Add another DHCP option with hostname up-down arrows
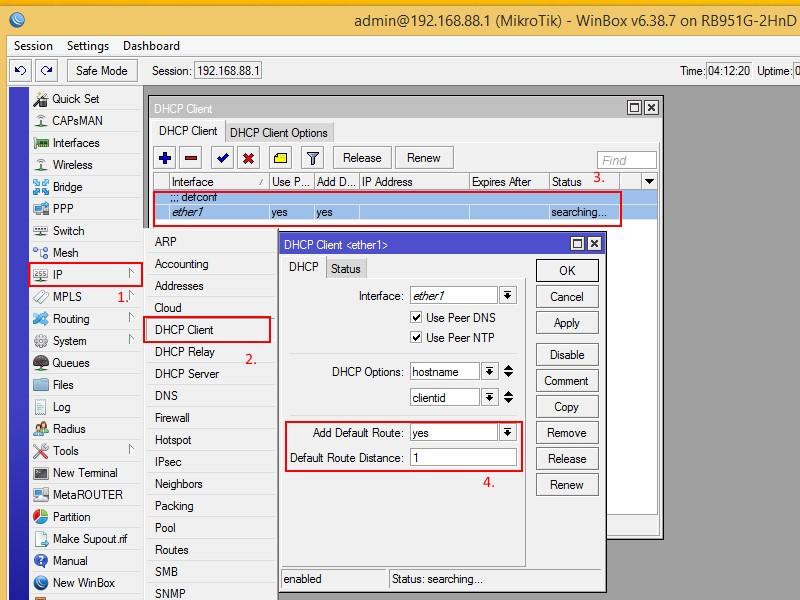Viewport: 800px width, 600px height. pyautogui.click(x=508, y=371)
